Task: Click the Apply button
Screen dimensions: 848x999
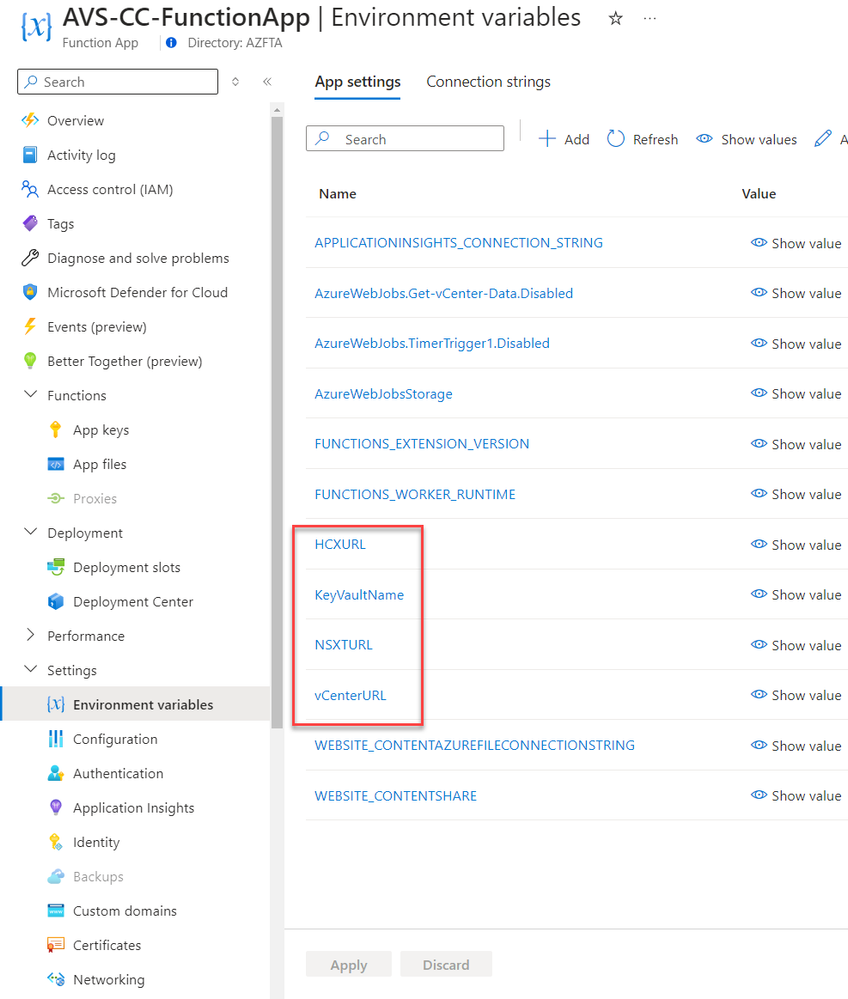Action: [349, 965]
